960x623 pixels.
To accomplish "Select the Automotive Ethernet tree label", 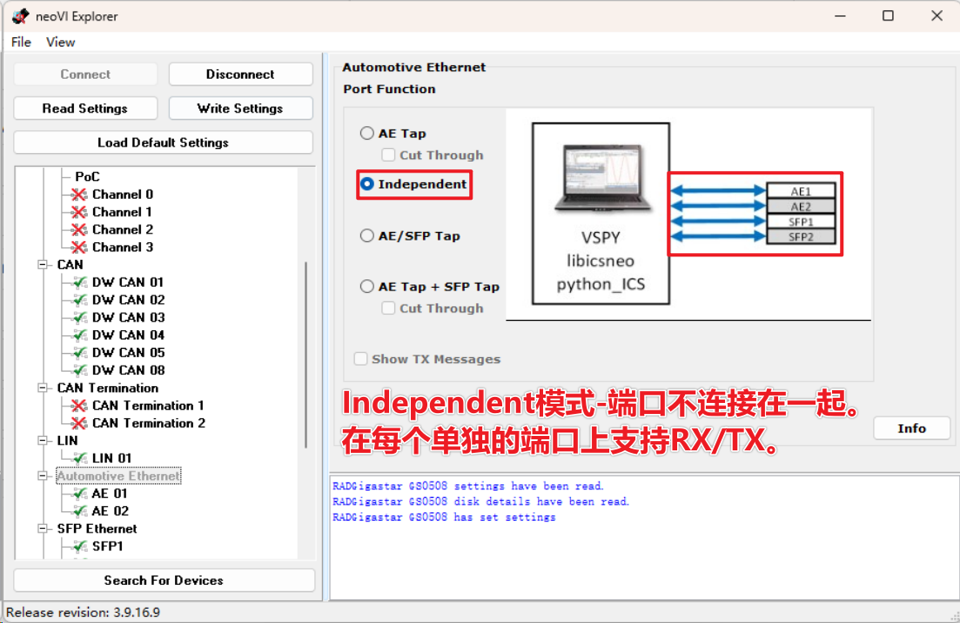I will pos(119,476).
